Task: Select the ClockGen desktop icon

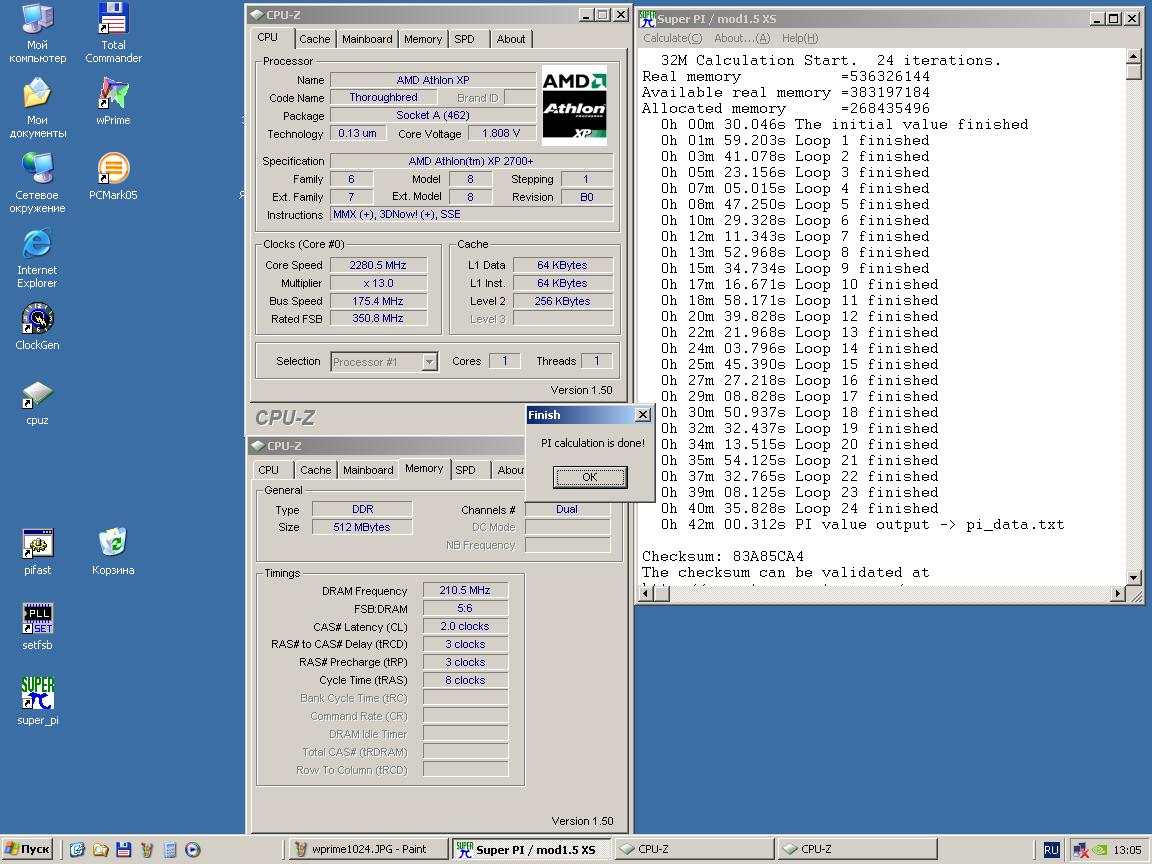Action: pyautogui.click(x=37, y=327)
